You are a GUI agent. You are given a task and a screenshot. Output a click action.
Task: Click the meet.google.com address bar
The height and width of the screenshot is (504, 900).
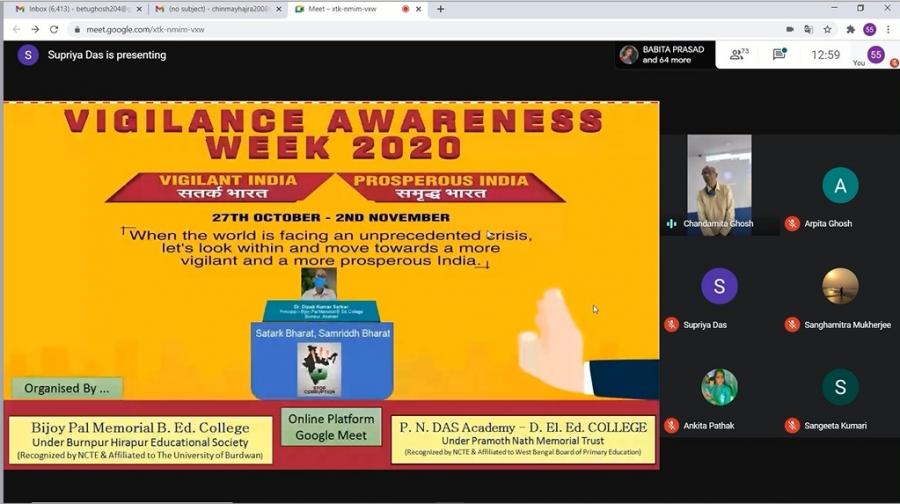click(x=400, y=30)
